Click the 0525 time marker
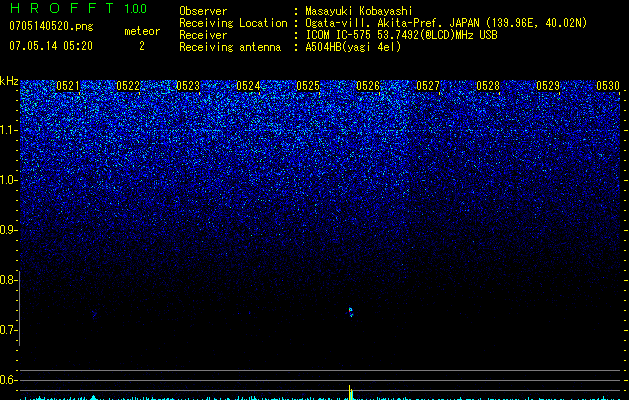This screenshot has height=400, width=629. 308,86
